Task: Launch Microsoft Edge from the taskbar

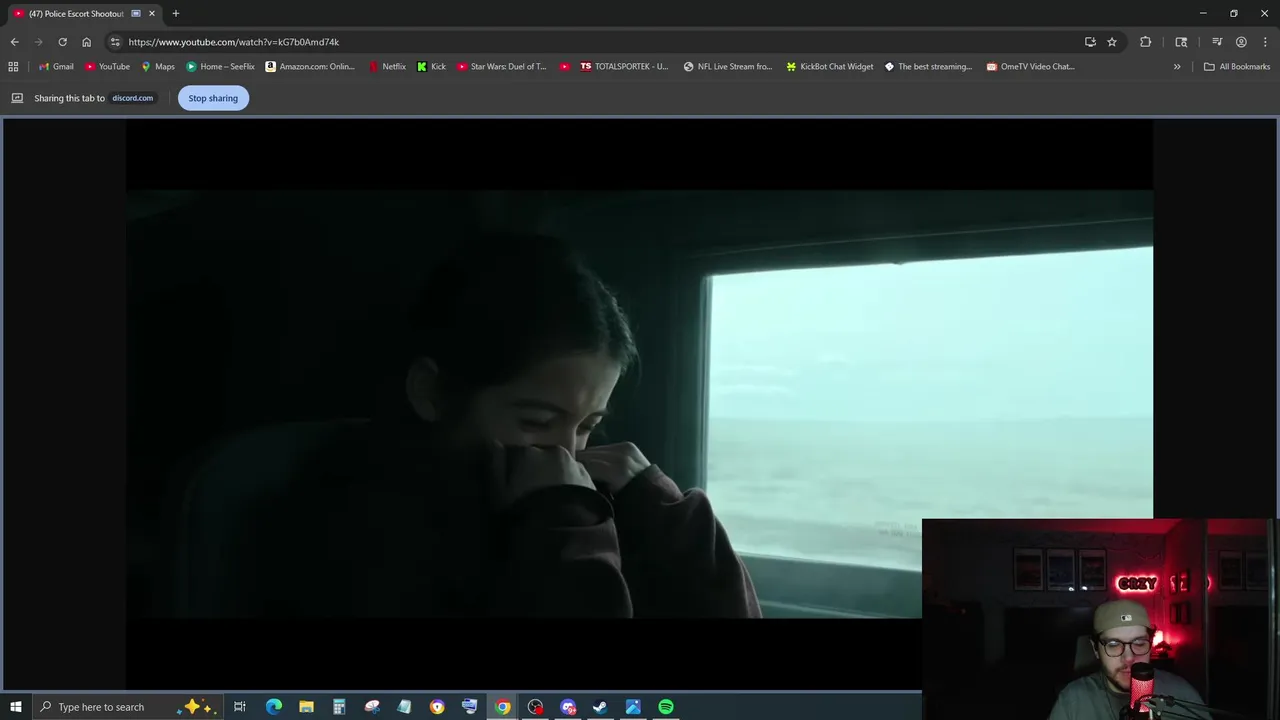Action: coord(274,707)
